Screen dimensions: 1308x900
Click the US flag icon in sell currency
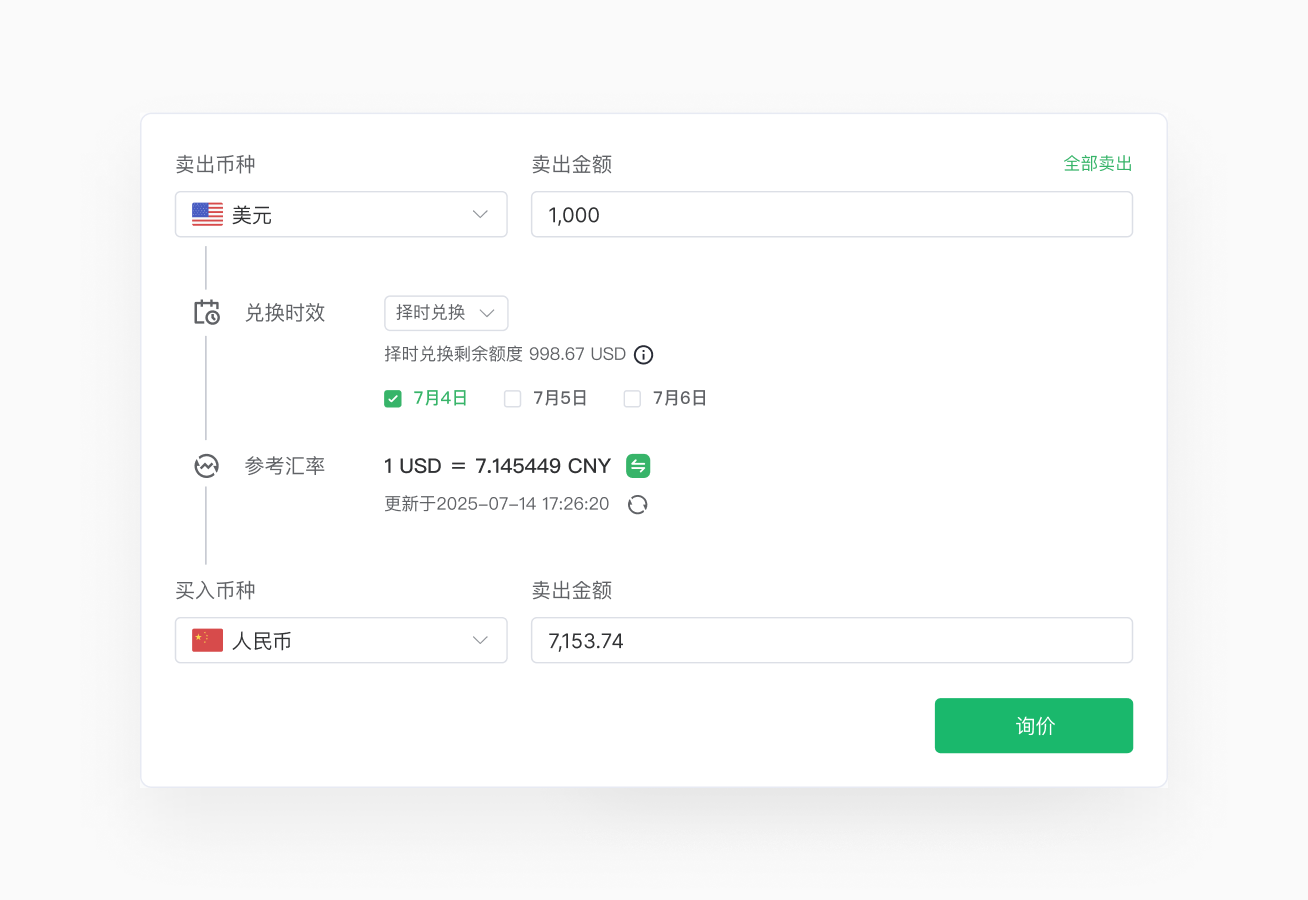tap(208, 215)
